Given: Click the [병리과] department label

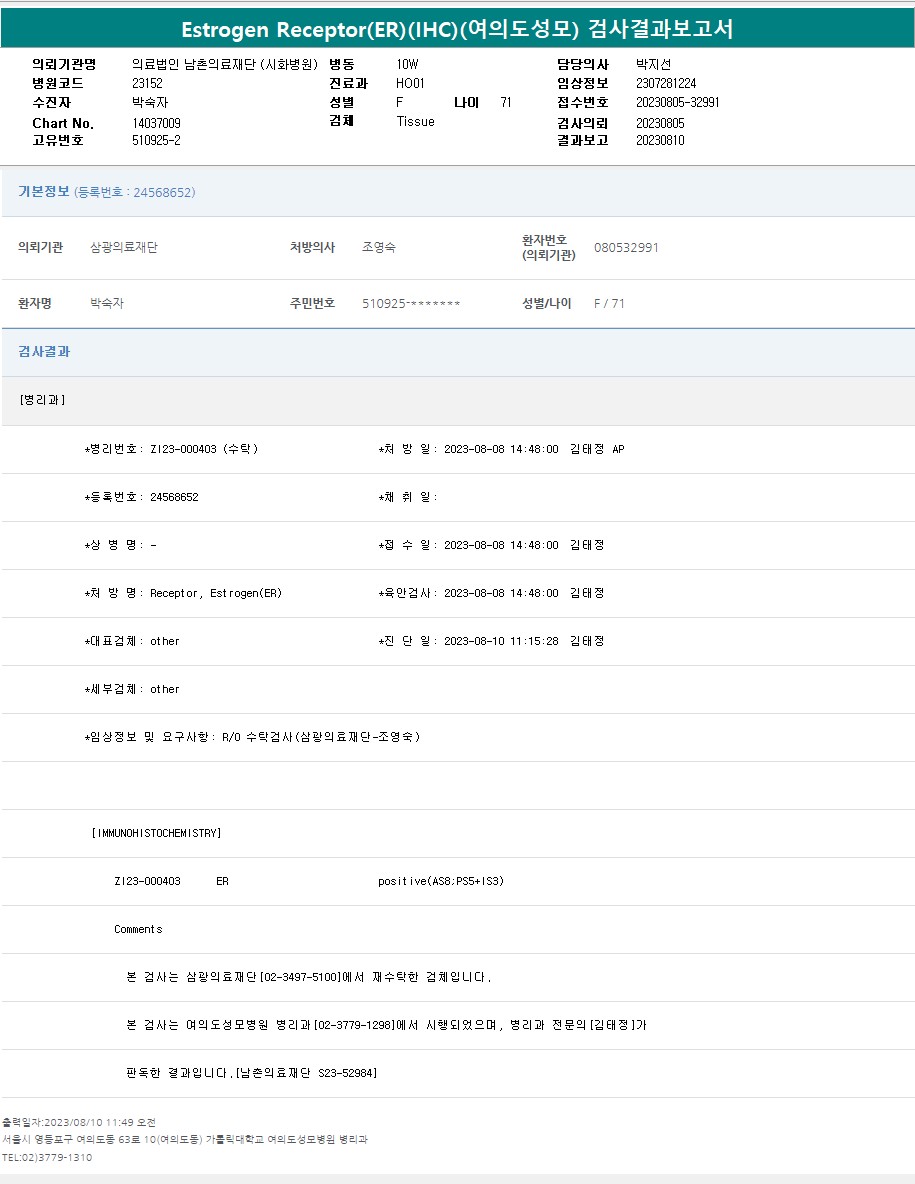Looking at the screenshot, I should (42, 400).
